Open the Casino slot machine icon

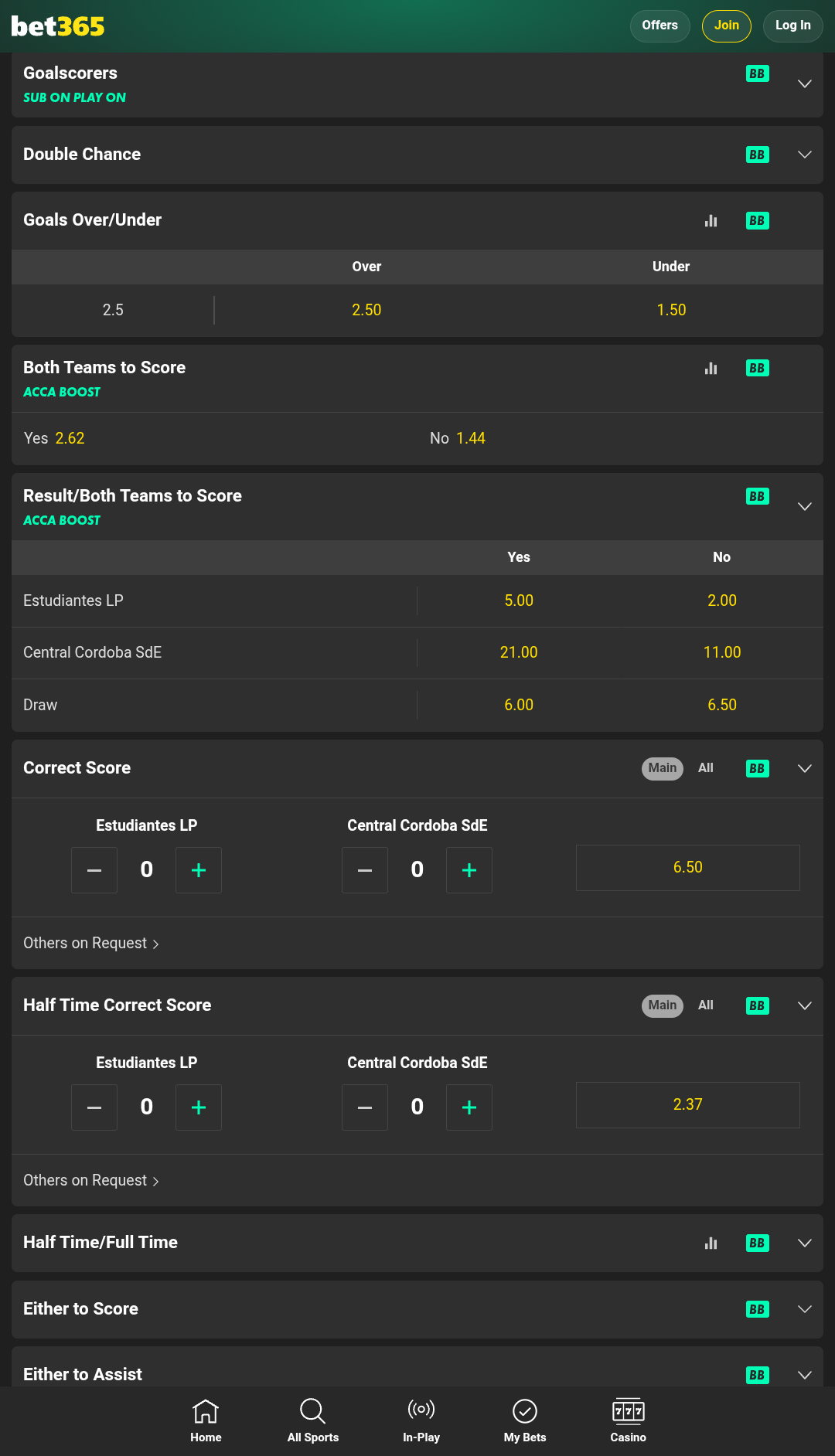point(628,1411)
